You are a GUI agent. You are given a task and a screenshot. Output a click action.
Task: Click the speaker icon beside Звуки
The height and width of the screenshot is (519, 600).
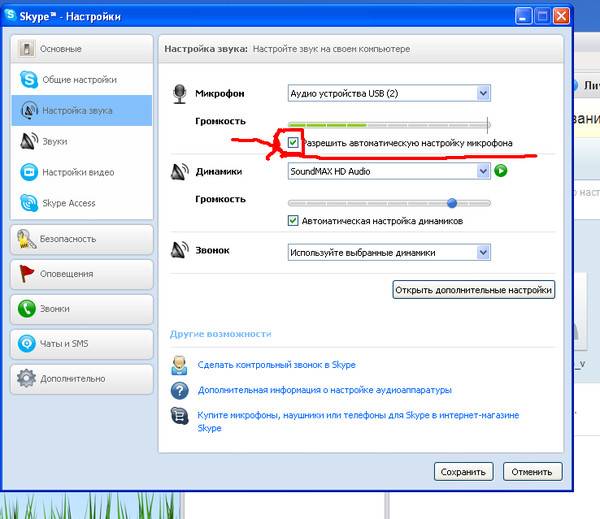(29, 141)
